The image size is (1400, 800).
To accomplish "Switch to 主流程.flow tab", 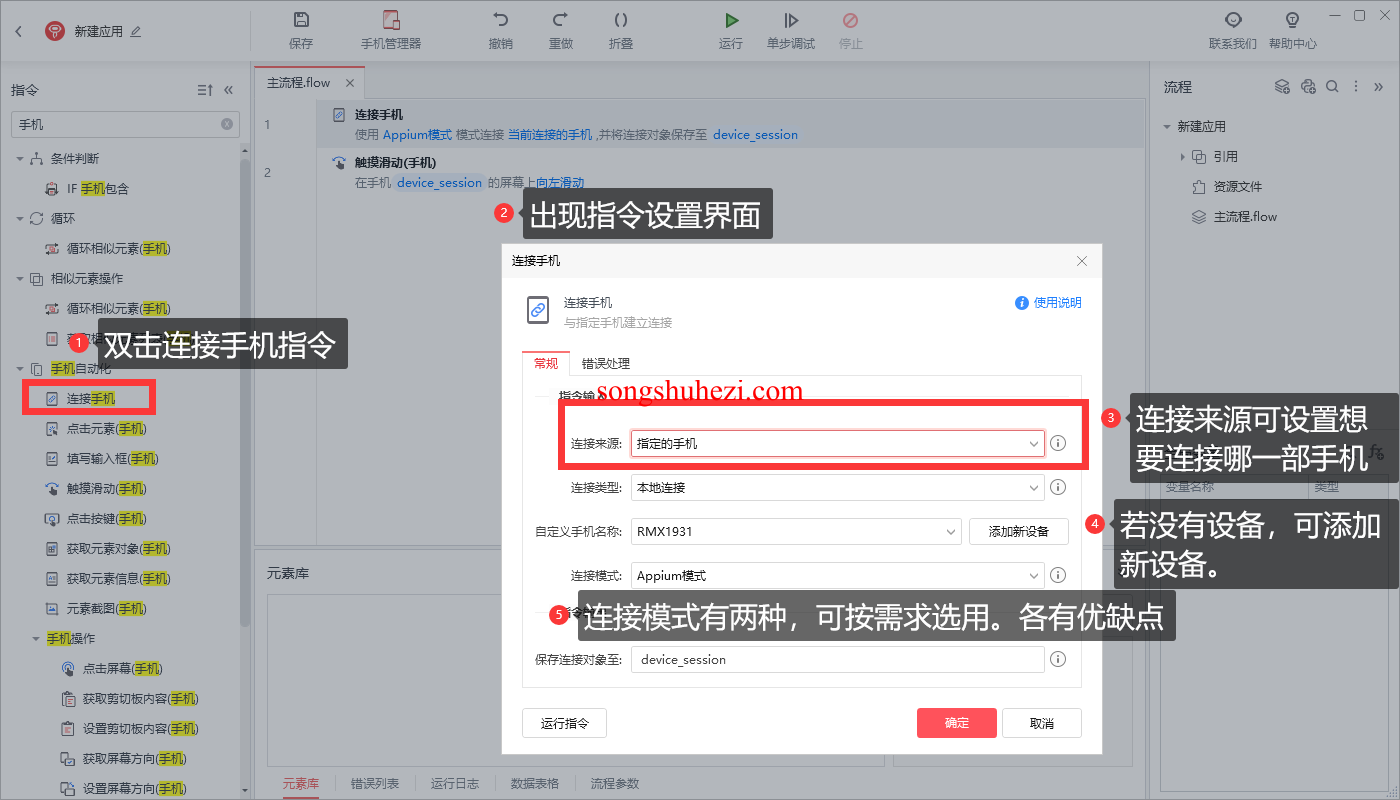I will 298,83.
